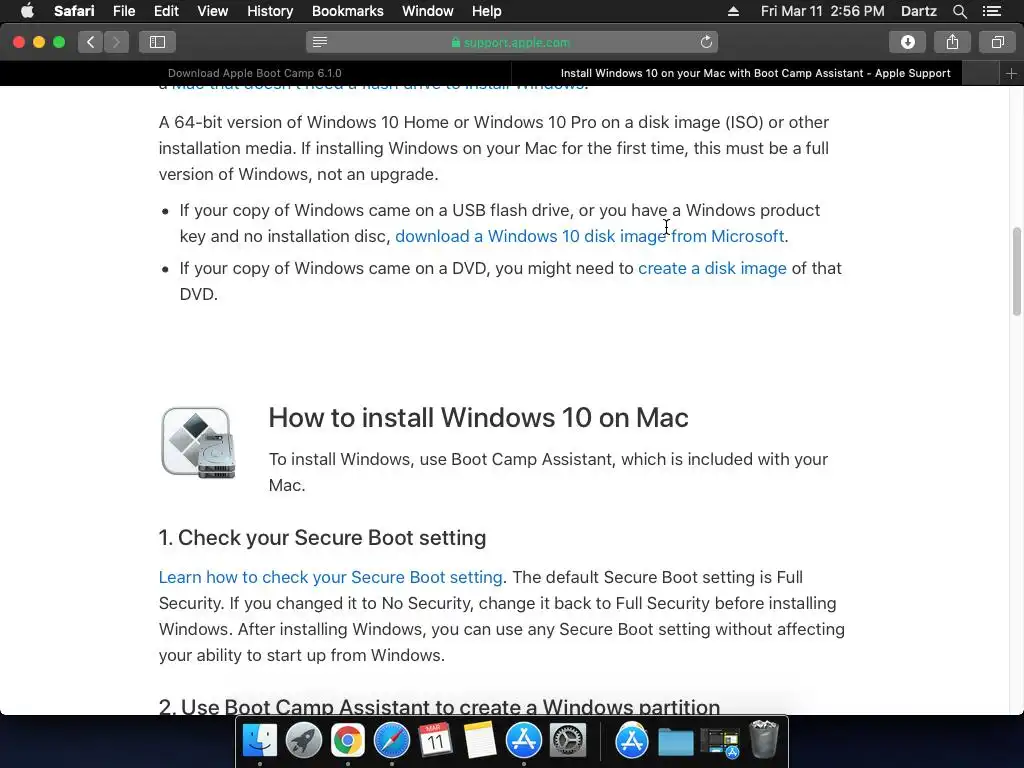Viewport: 1024px width, 768px height.
Task: Open the History menu
Action: [270, 11]
